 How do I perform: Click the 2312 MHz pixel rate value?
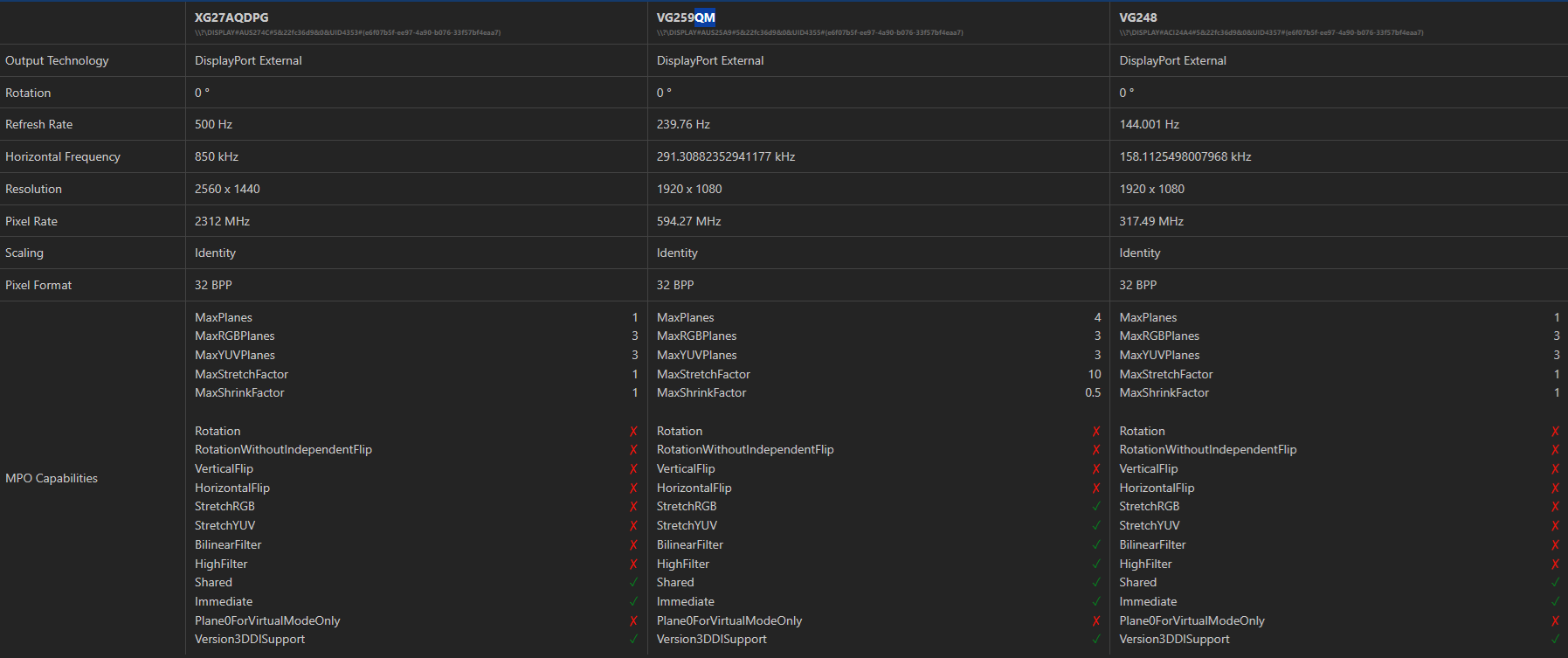coord(222,222)
